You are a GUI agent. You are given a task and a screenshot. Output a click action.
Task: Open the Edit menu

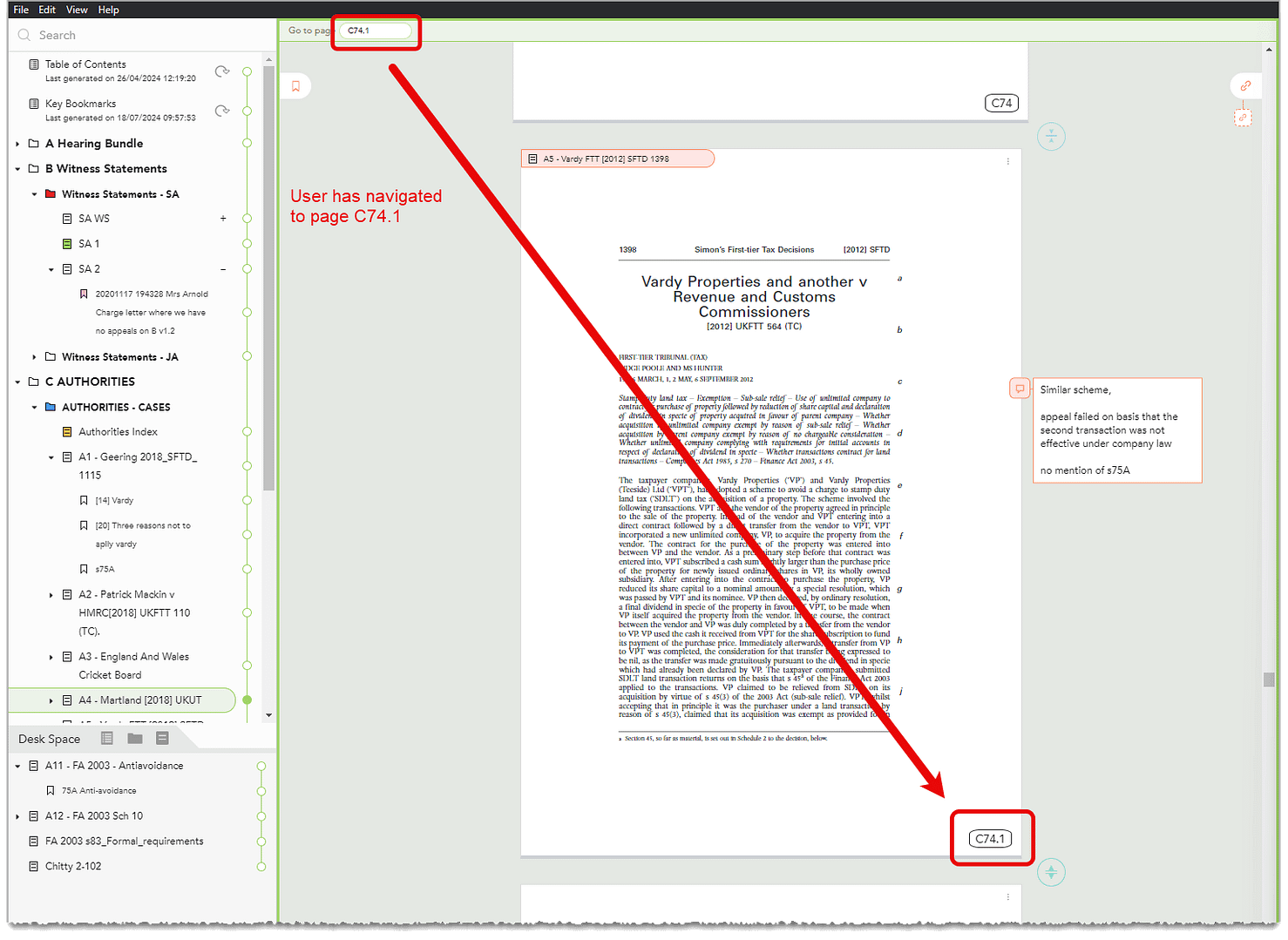point(47,10)
